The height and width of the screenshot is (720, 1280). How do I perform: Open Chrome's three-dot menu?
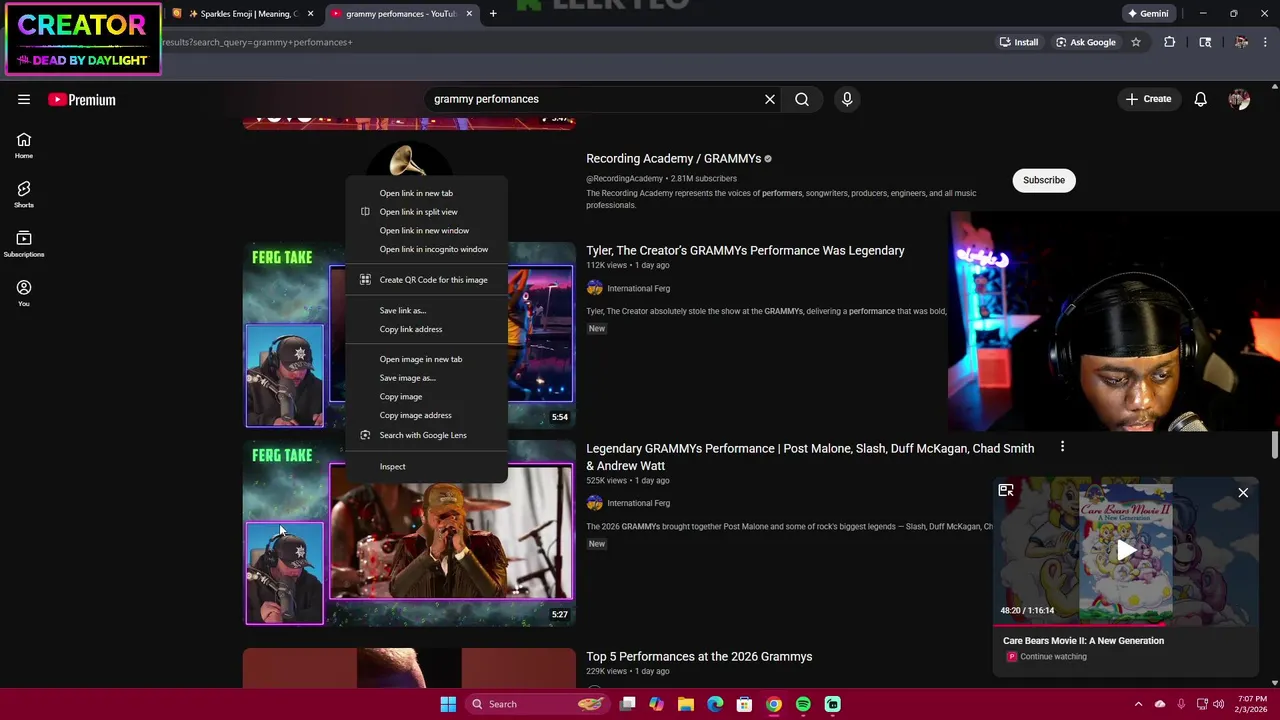[x=1267, y=42]
